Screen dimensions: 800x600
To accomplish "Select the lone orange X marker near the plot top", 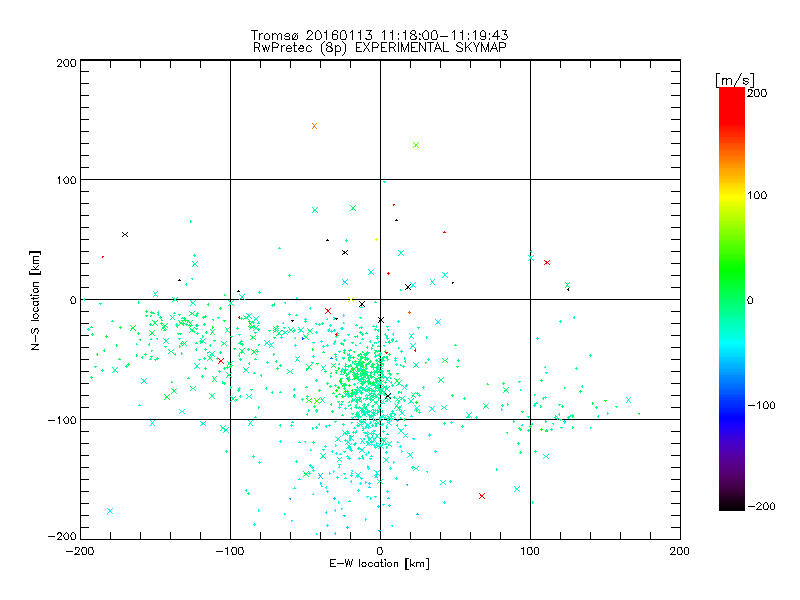I will pos(314,126).
